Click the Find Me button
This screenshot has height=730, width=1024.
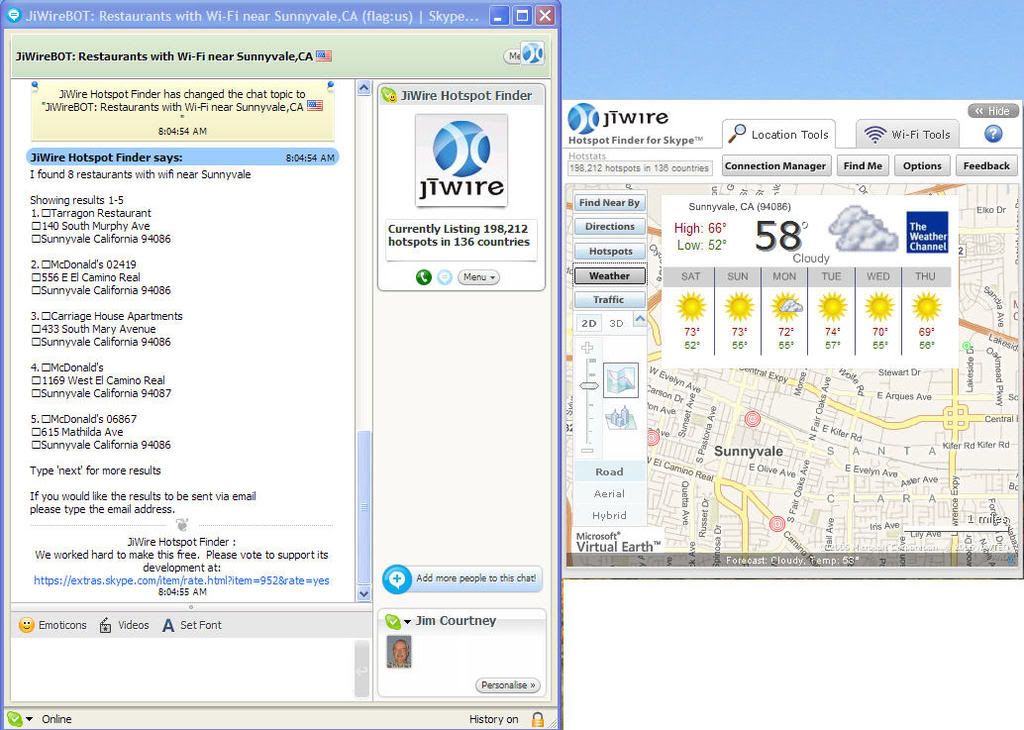pos(863,166)
